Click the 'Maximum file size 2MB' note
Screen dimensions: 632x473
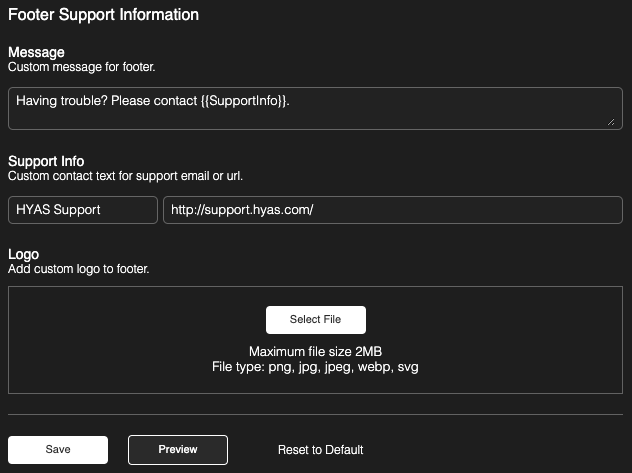(315, 352)
